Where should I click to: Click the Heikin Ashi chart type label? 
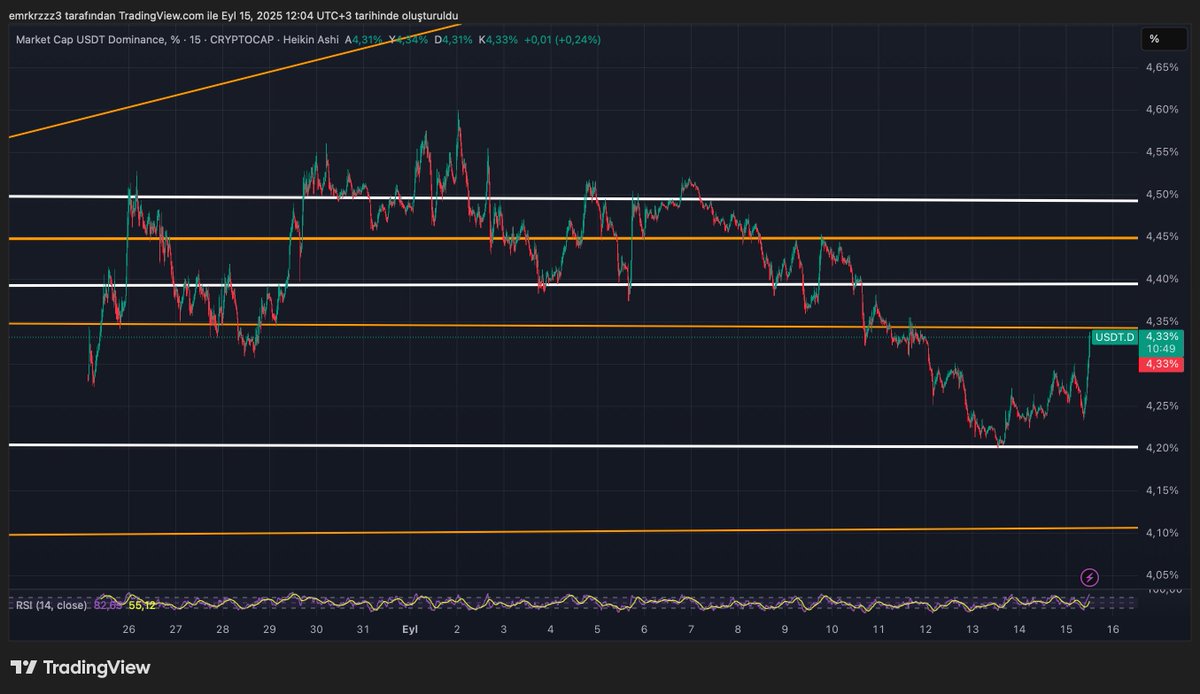click(x=311, y=39)
